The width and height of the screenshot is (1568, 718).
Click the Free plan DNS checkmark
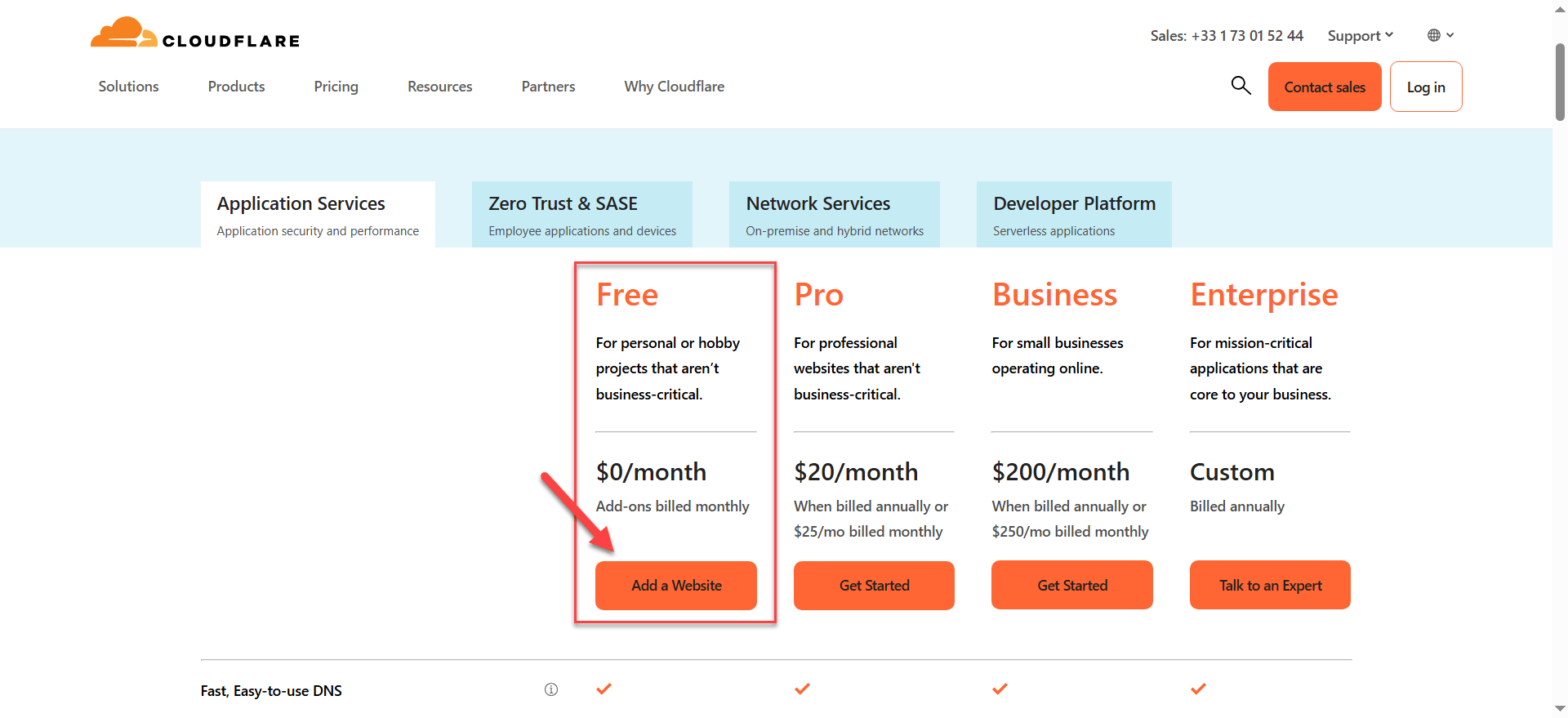pyautogui.click(x=604, y=689)
